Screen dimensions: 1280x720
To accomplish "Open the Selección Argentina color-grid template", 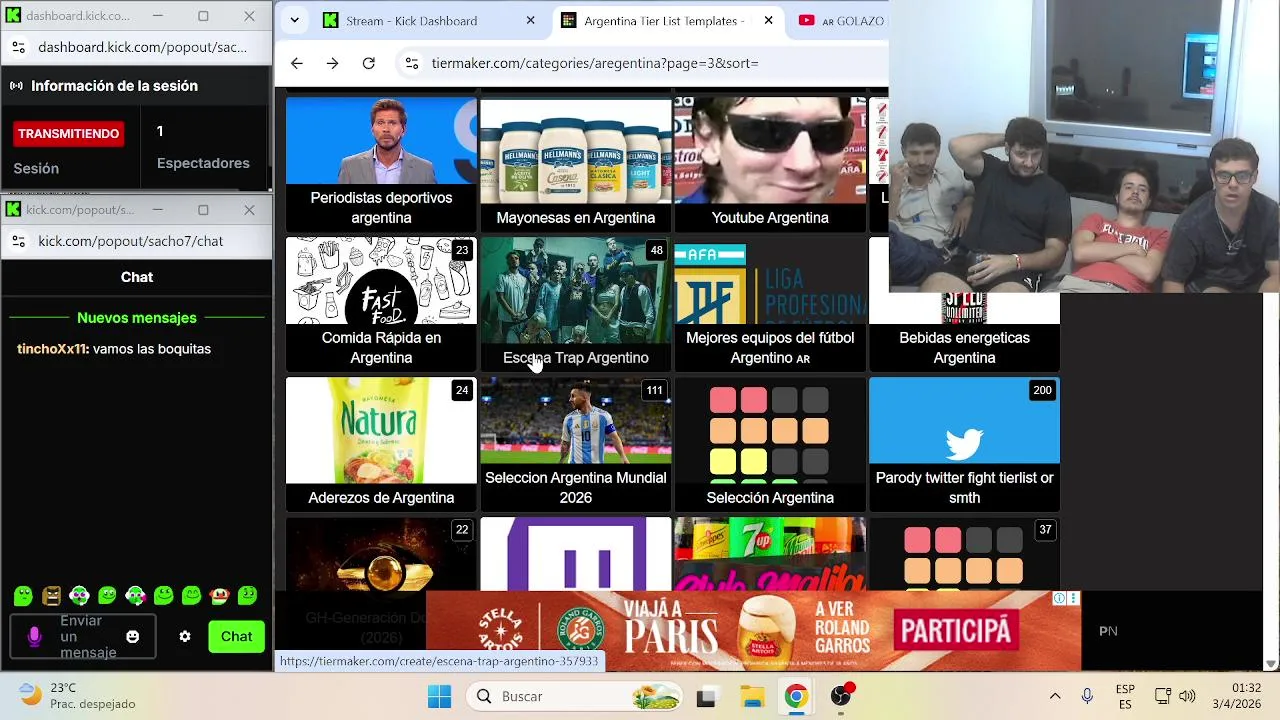I will click(770, 444).
